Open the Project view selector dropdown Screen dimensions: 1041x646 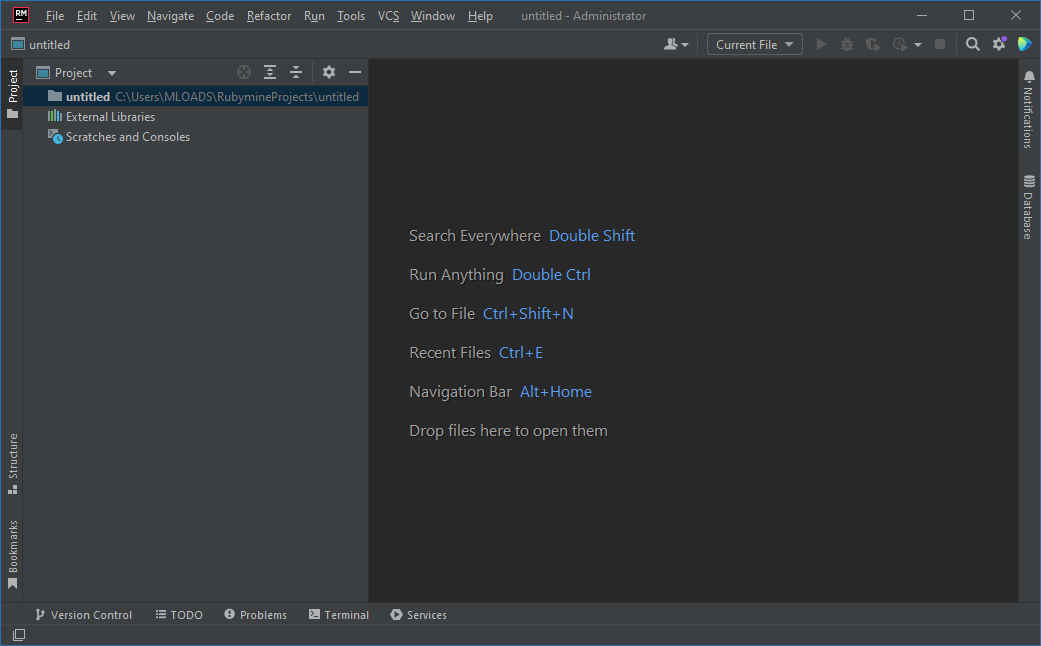pos(77,73)
